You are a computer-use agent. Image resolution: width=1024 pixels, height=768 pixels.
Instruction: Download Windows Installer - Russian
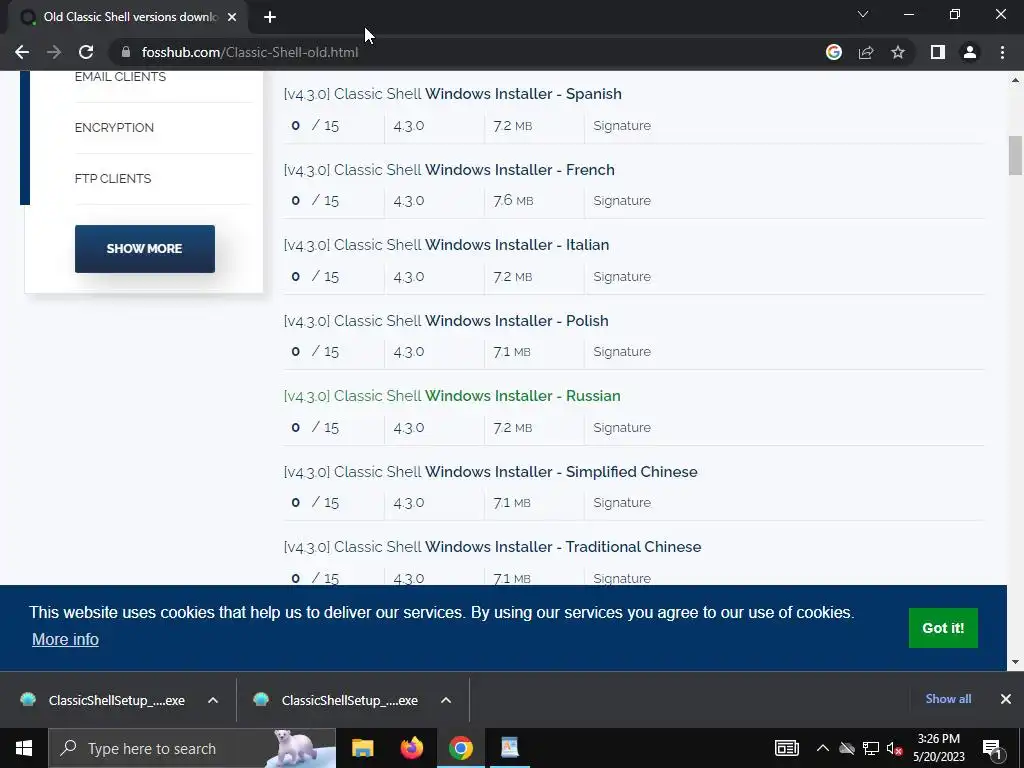(452, 396)
